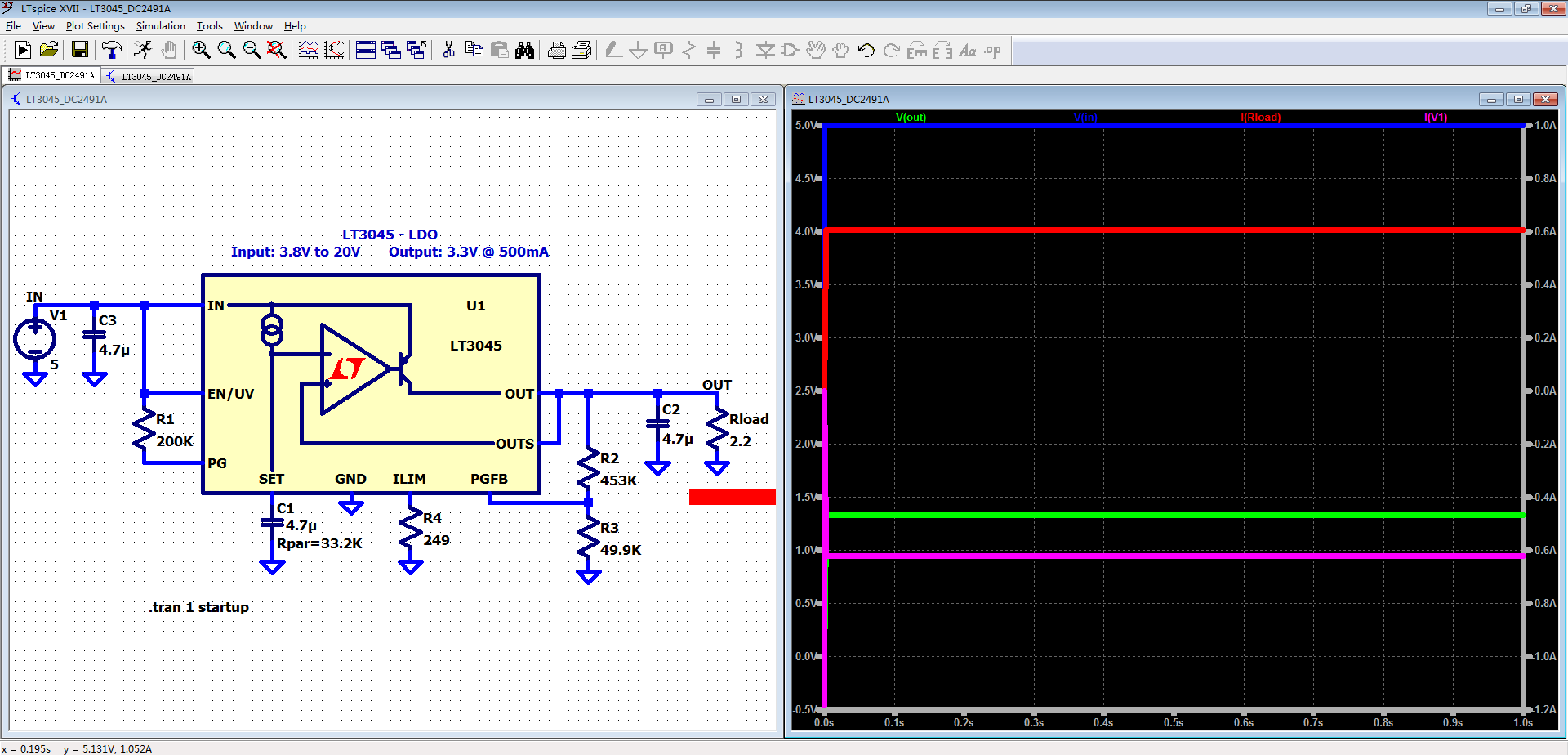Click the binoculars Find icon
Image resolution: width=1568 pixels, height=755 pixels.
[x=524, y=51]
